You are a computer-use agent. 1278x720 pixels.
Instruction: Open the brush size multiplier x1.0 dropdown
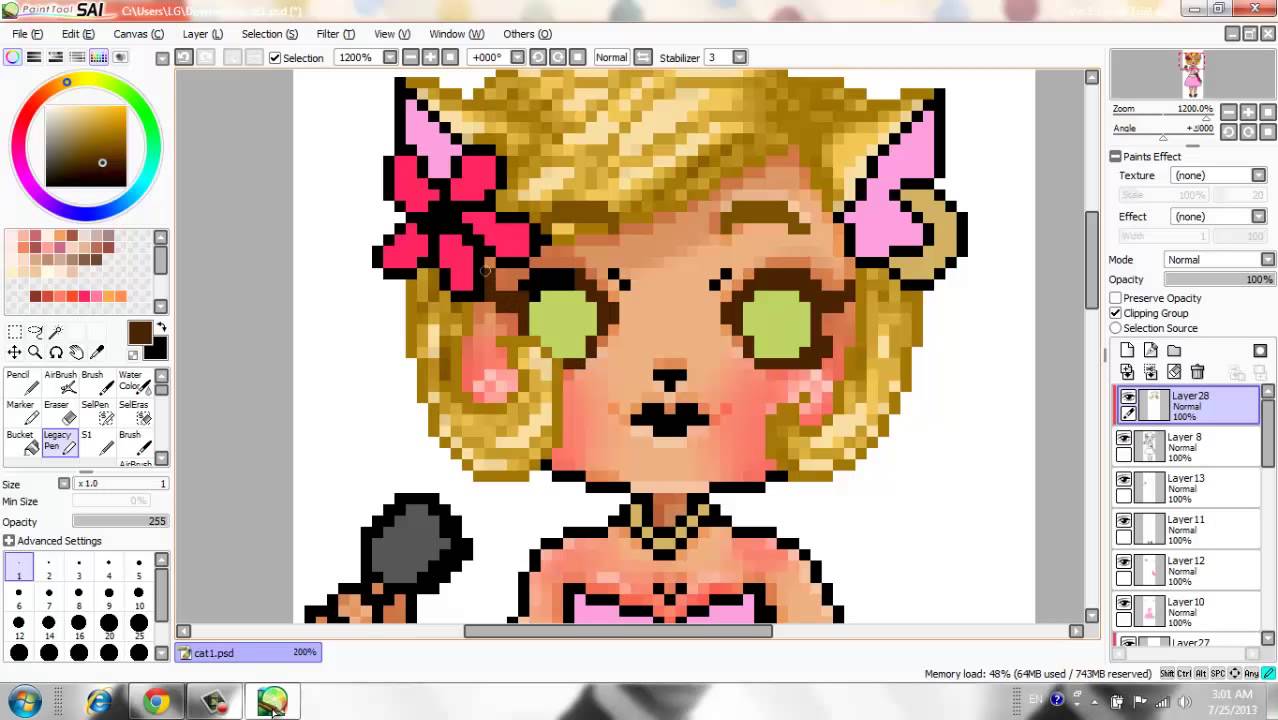pos(64,484)
